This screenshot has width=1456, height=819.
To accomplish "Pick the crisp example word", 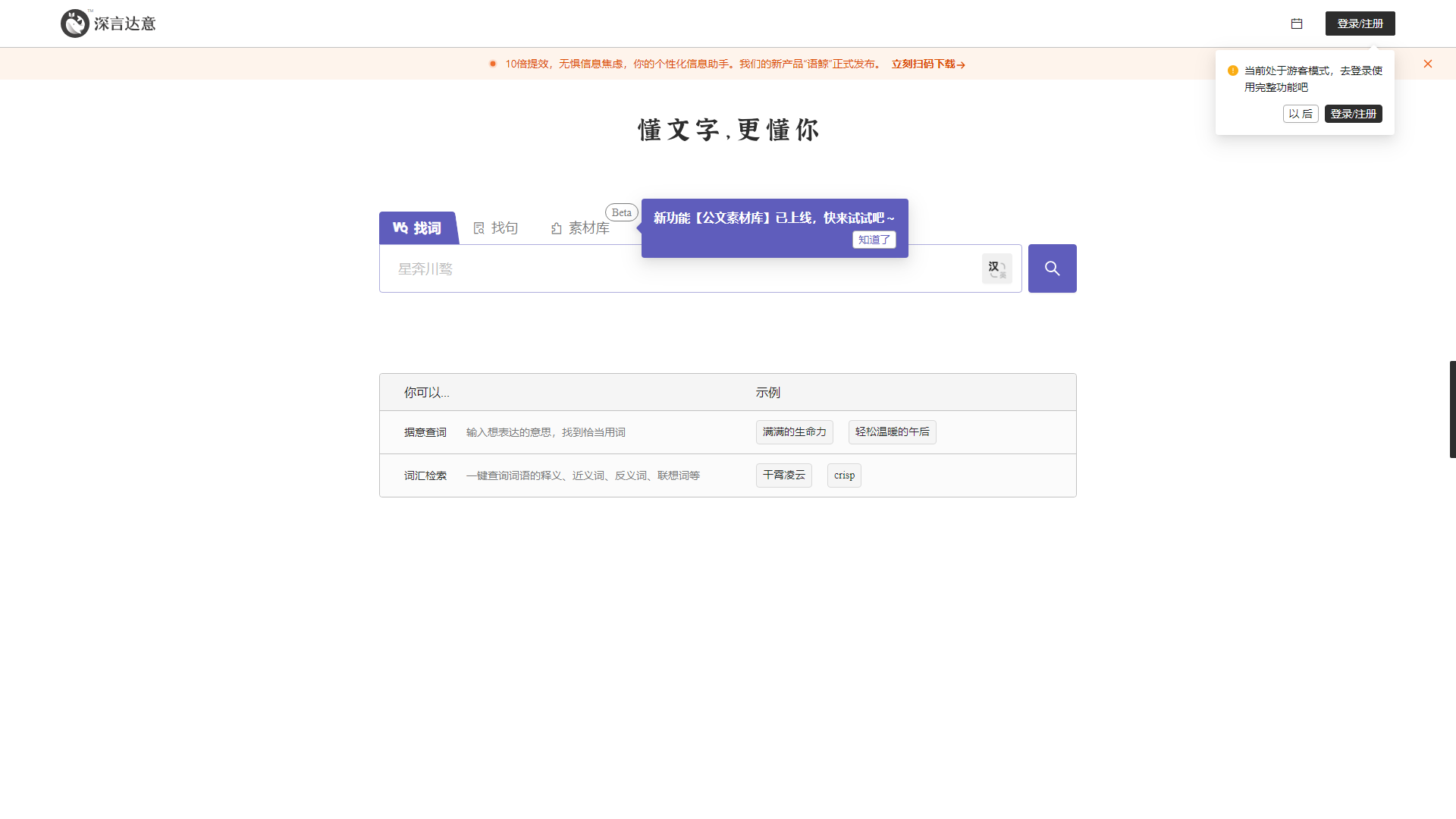I will 843,475.
